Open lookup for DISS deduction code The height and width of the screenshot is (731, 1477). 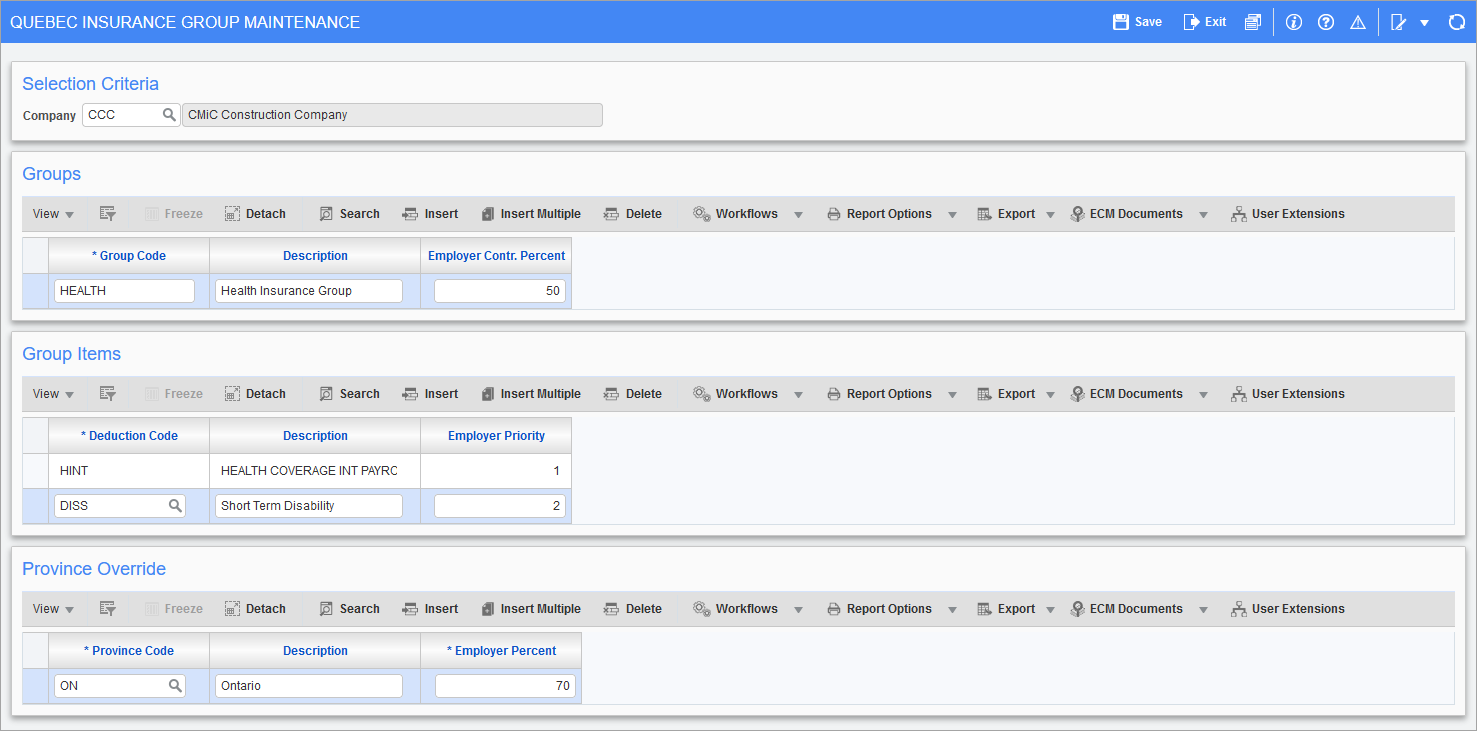tap(175, 506)
